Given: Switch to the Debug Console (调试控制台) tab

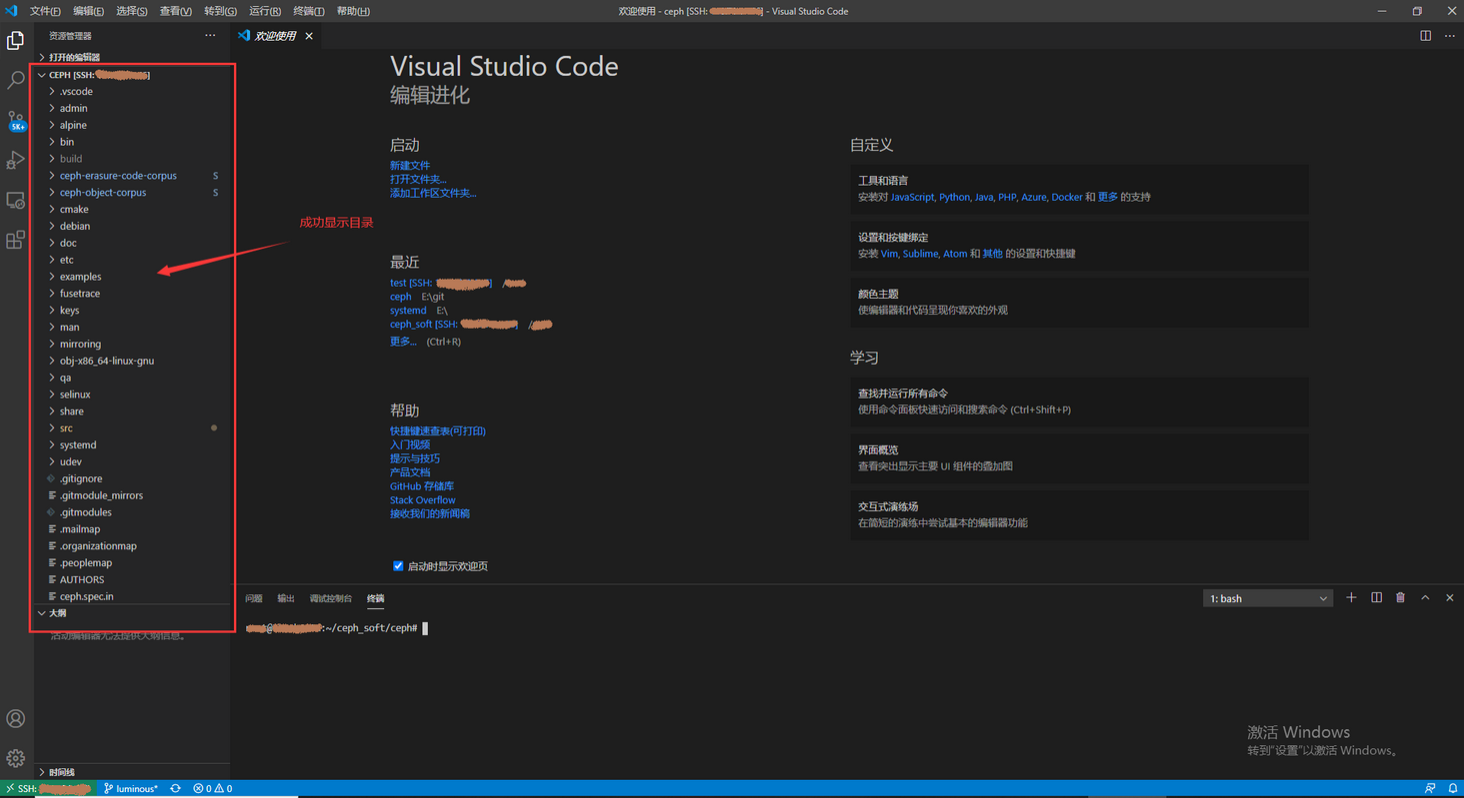Looking at the screenshot, I should pyautogui.click(x=331, y=598).
